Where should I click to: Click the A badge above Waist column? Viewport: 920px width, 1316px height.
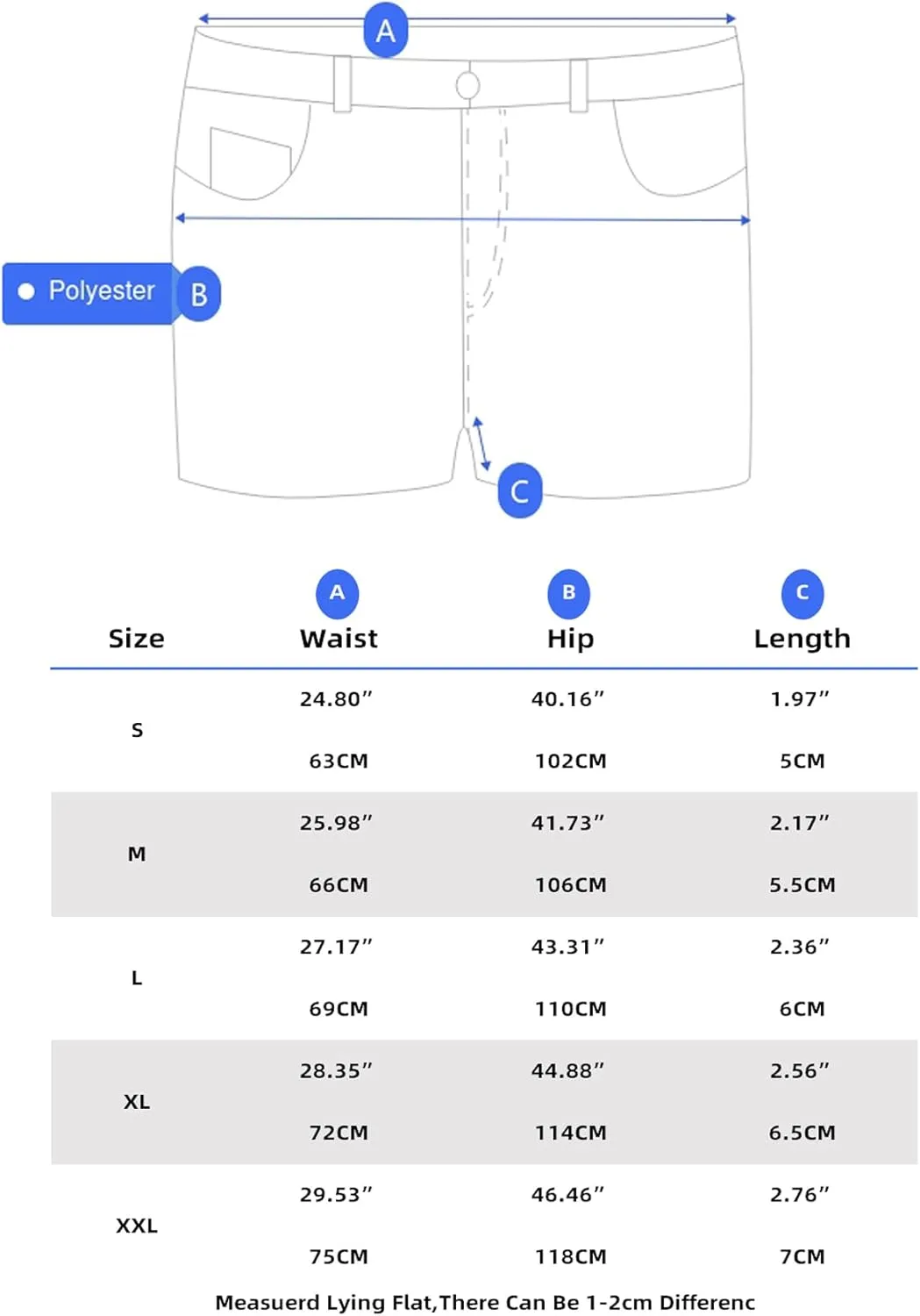(337, 593)
